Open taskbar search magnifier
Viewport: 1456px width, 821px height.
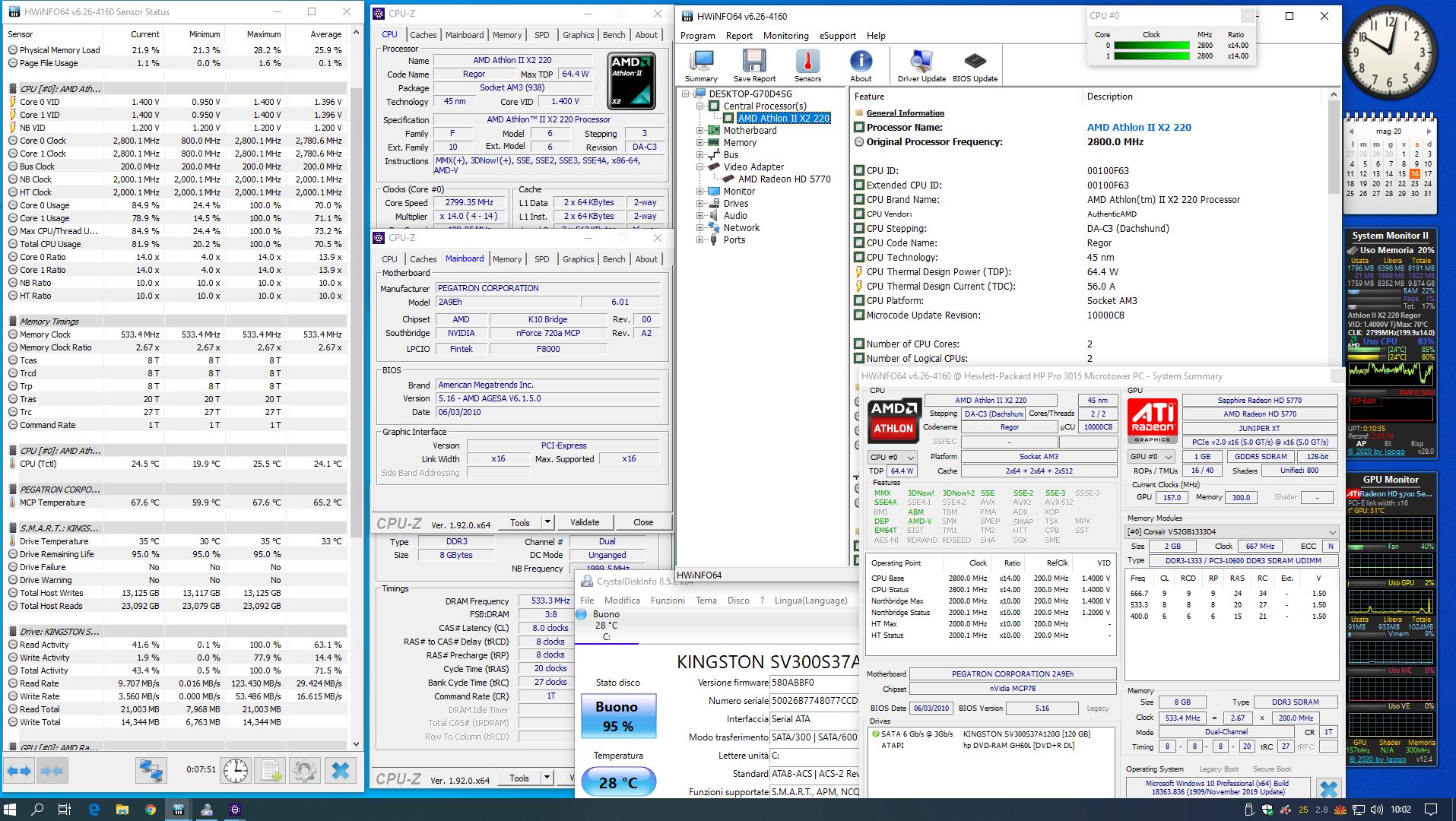37,810
